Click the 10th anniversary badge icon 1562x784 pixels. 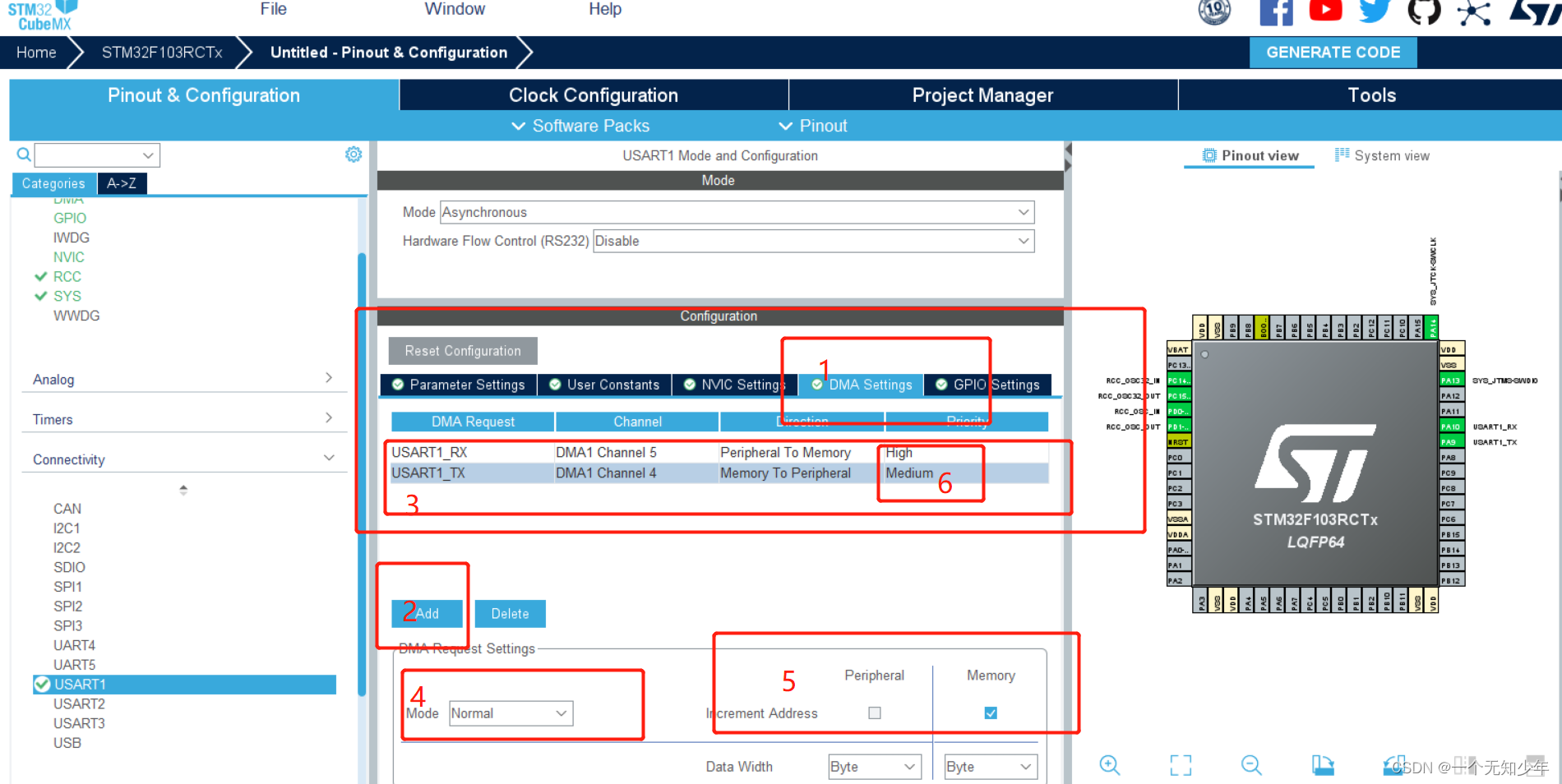(x=1214, y=12)
